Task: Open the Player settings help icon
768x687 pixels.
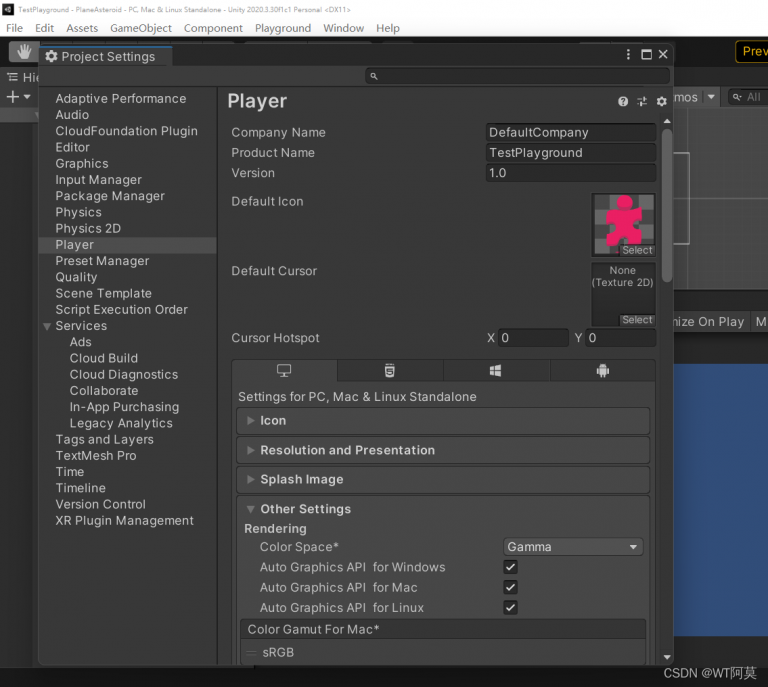Action: point(623,101)
